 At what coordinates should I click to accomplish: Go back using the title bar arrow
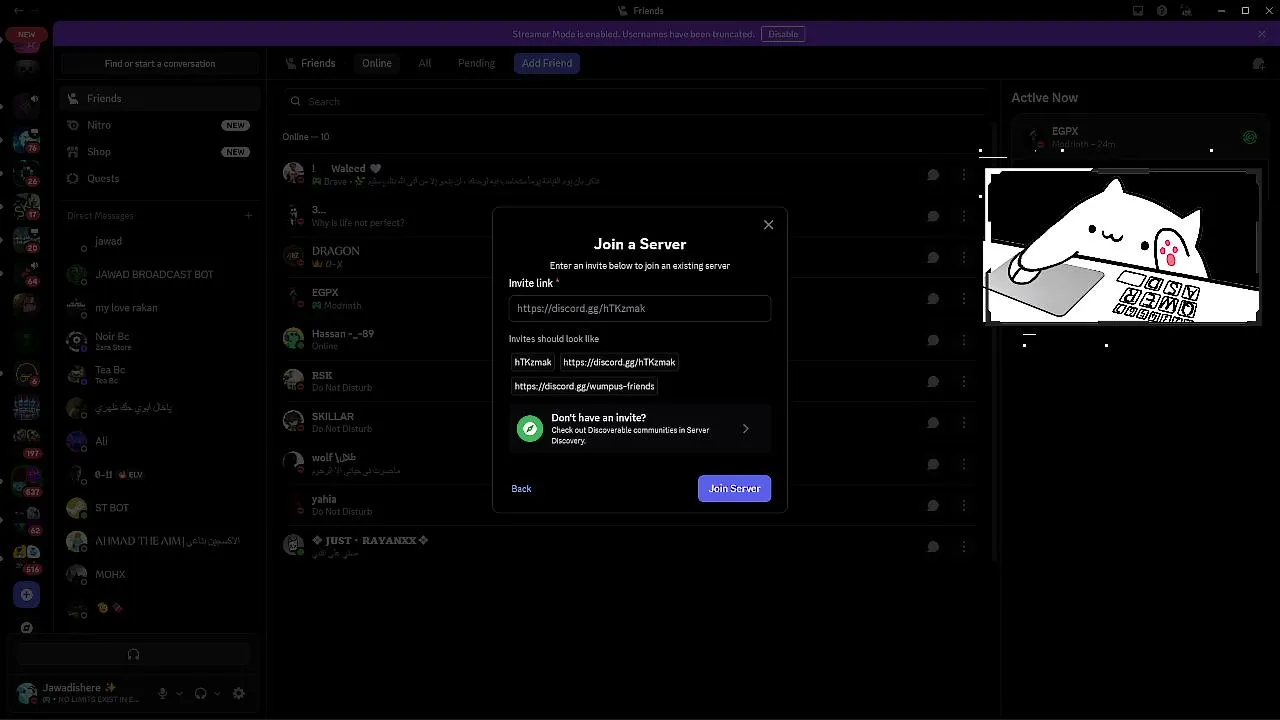[x=18, y=11]
